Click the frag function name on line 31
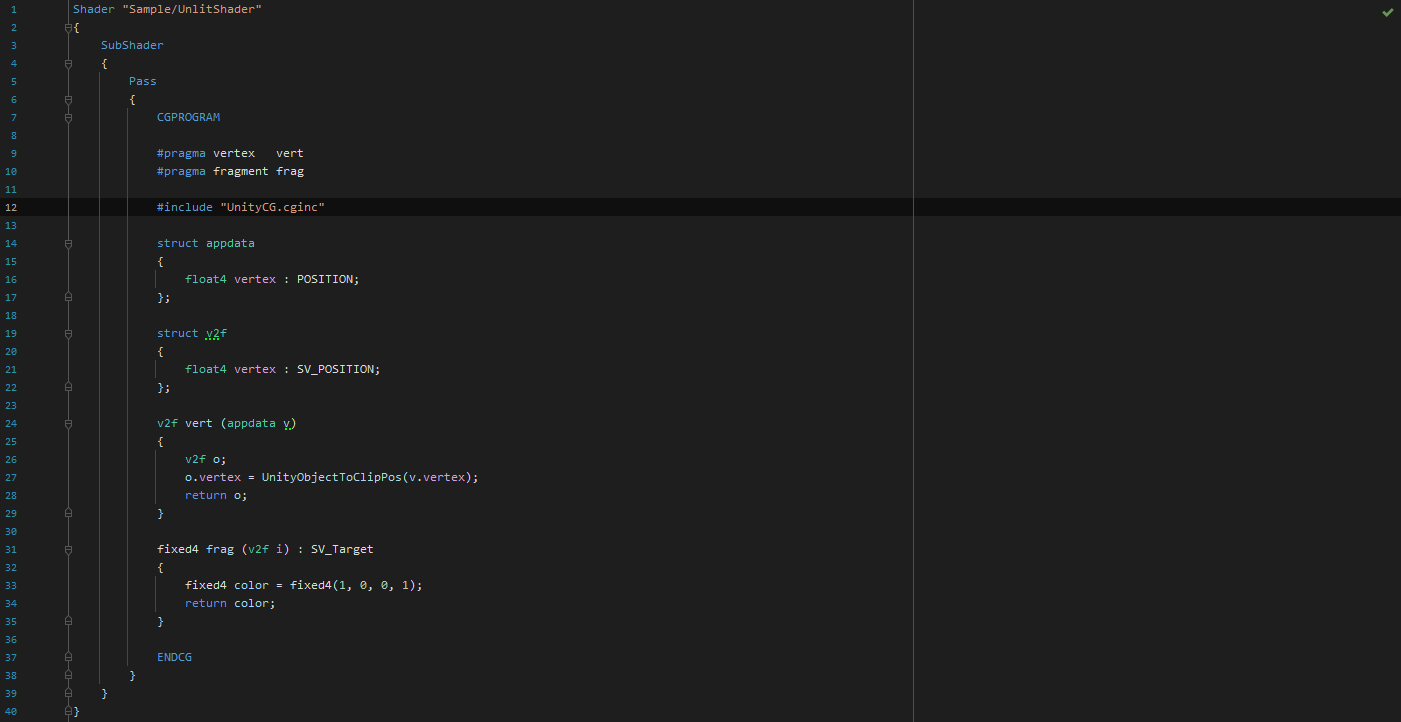This screenshot has height=722, width=1401. (x=220, y=549)
